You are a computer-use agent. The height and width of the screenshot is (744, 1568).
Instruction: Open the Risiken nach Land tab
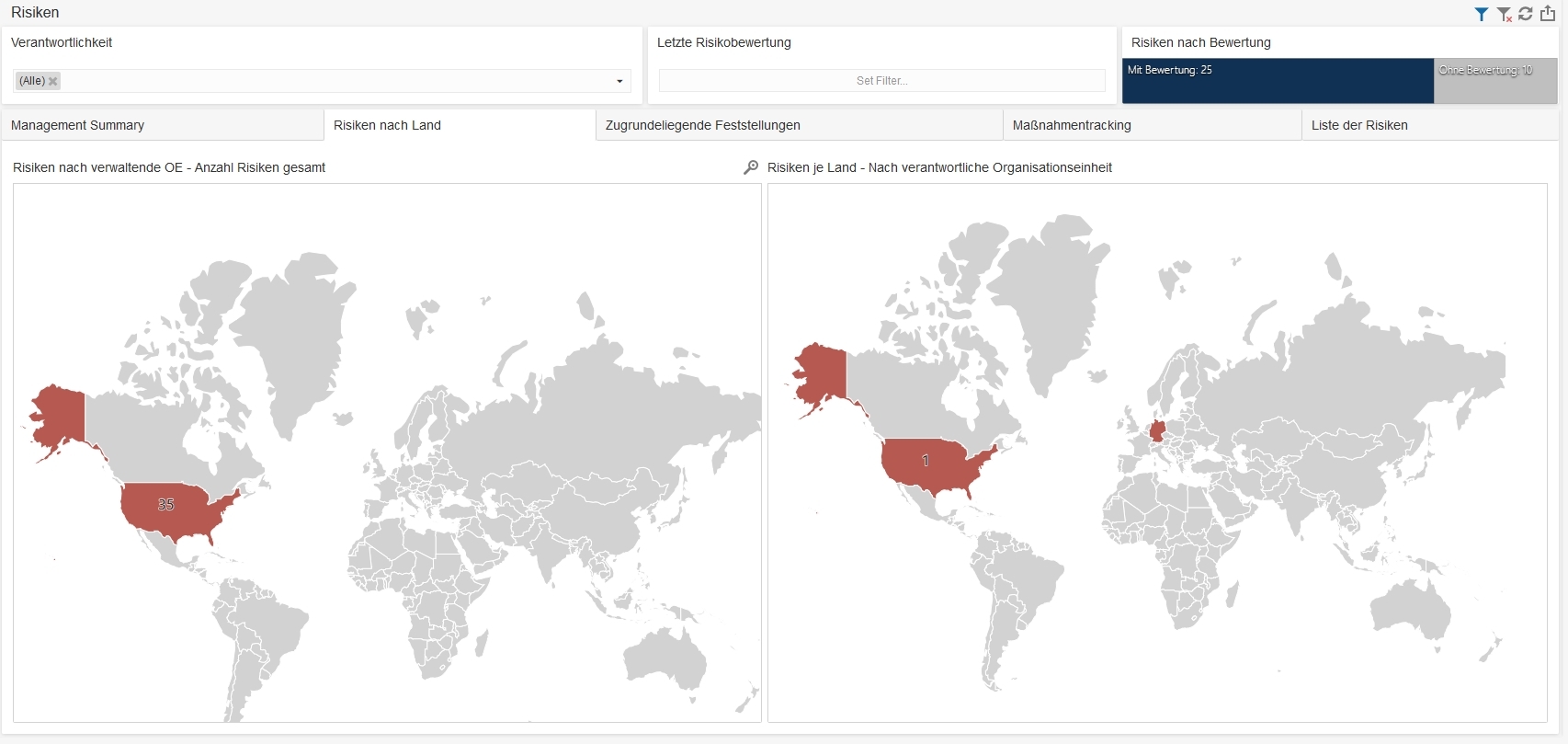tap(460, 125)
